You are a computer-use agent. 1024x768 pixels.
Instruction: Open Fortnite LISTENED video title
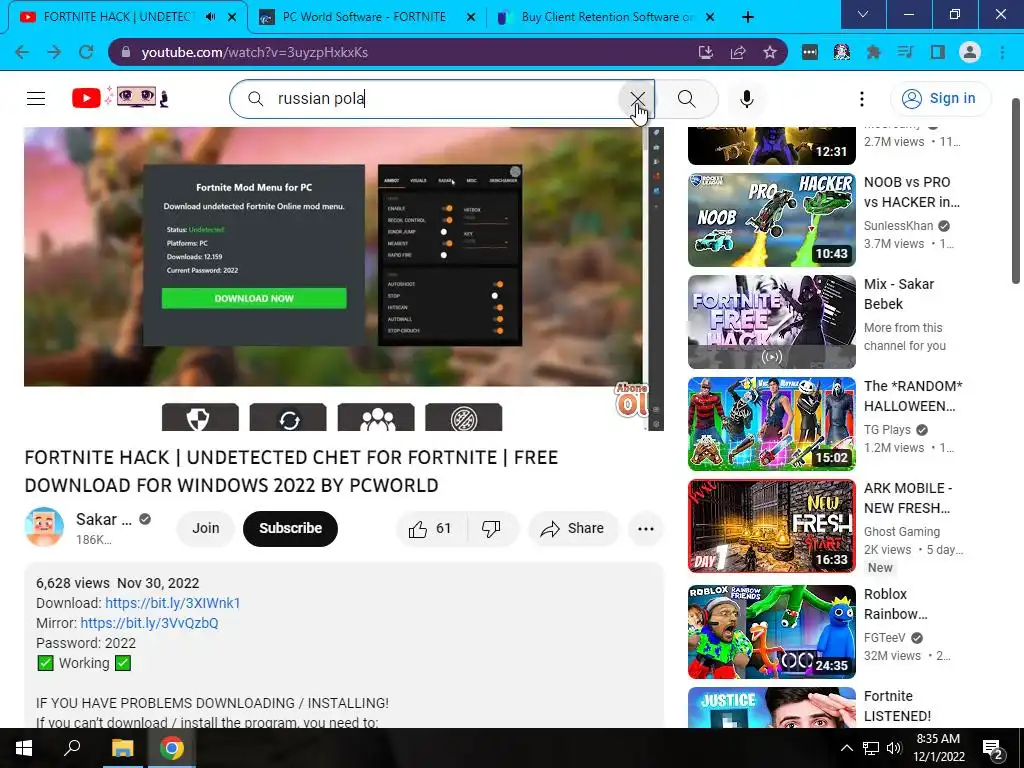[x=897, y=706]
